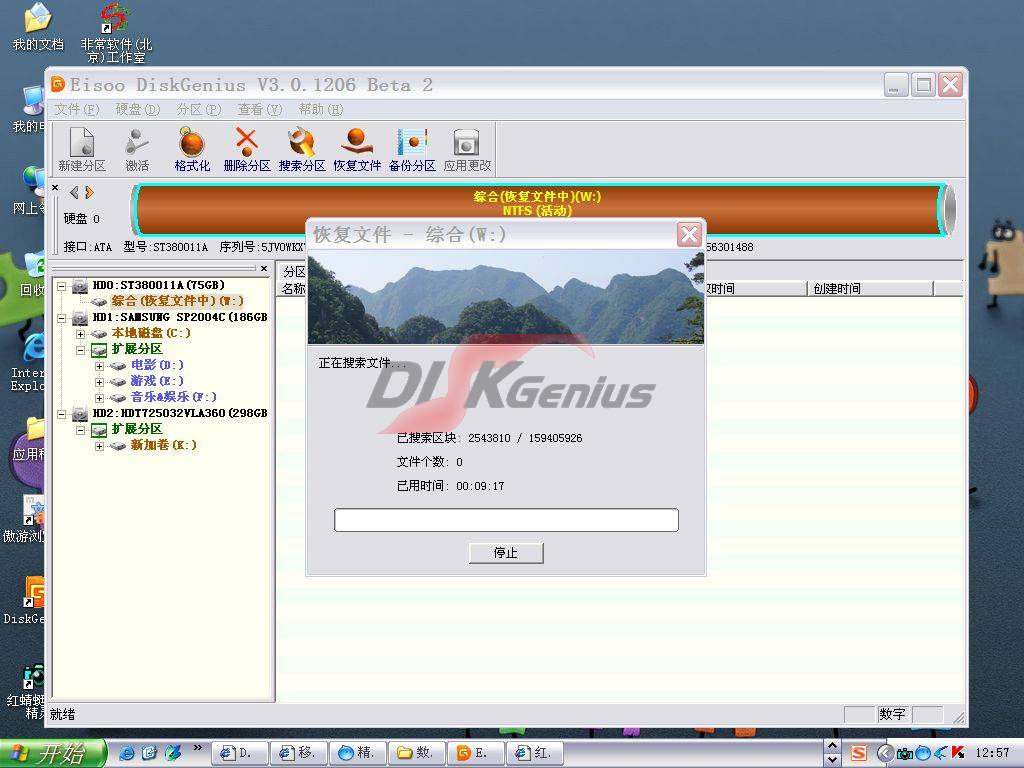1024x768 pixels.
Task: Open the 硬盘(D) menu
Action: click(138, 109)
